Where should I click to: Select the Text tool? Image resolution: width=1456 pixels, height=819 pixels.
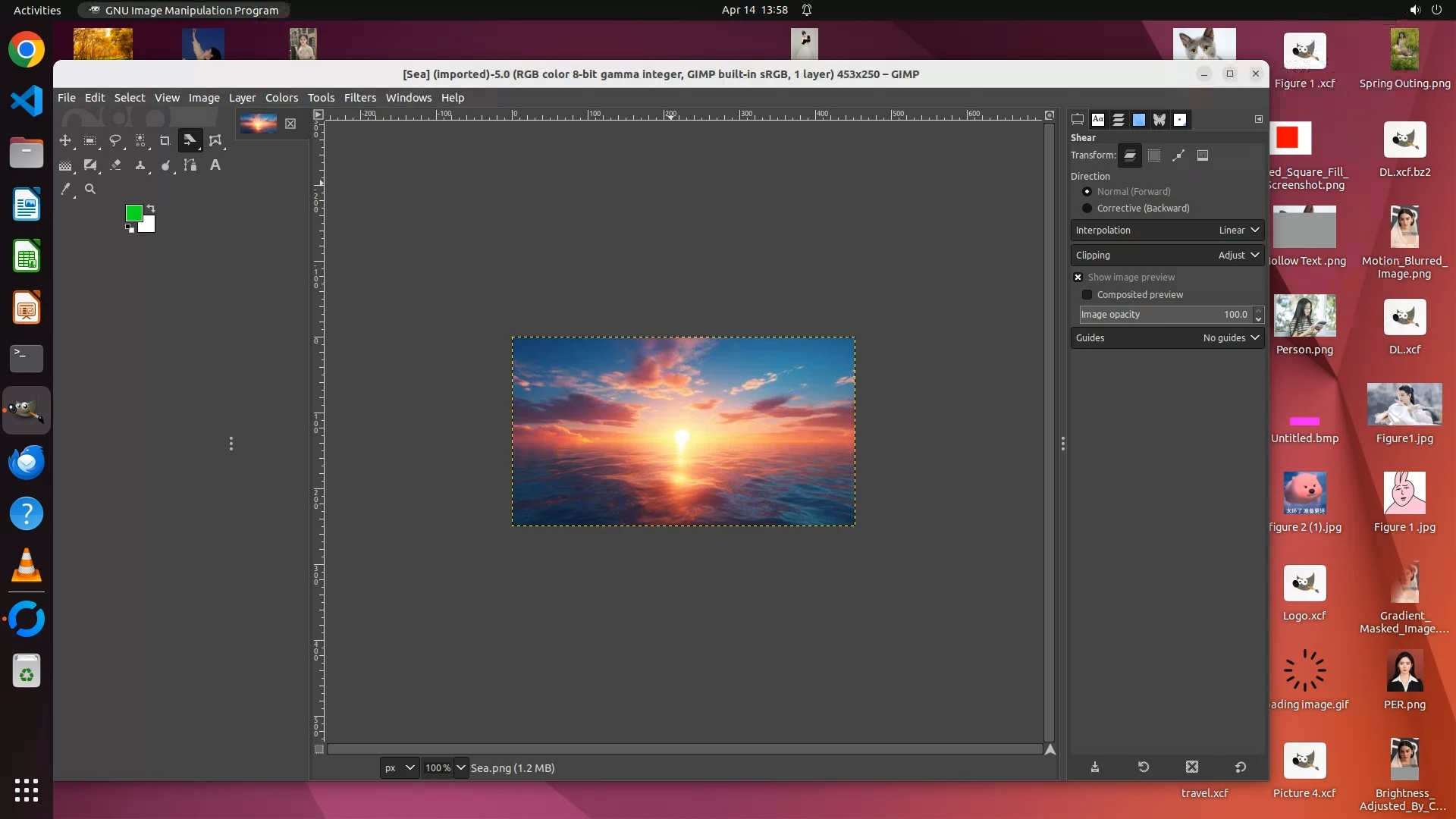pyautogui.click(x=215, y=165)
